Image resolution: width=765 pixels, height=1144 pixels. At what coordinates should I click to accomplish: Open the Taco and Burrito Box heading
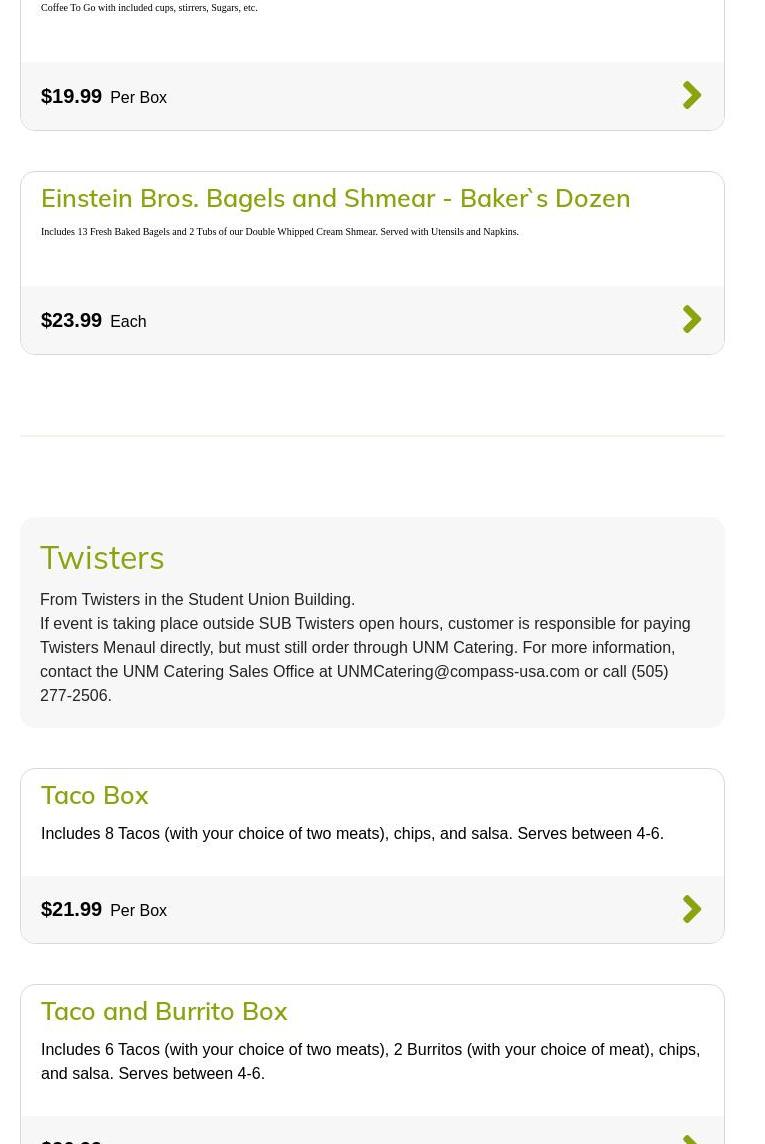point(164,1011)
